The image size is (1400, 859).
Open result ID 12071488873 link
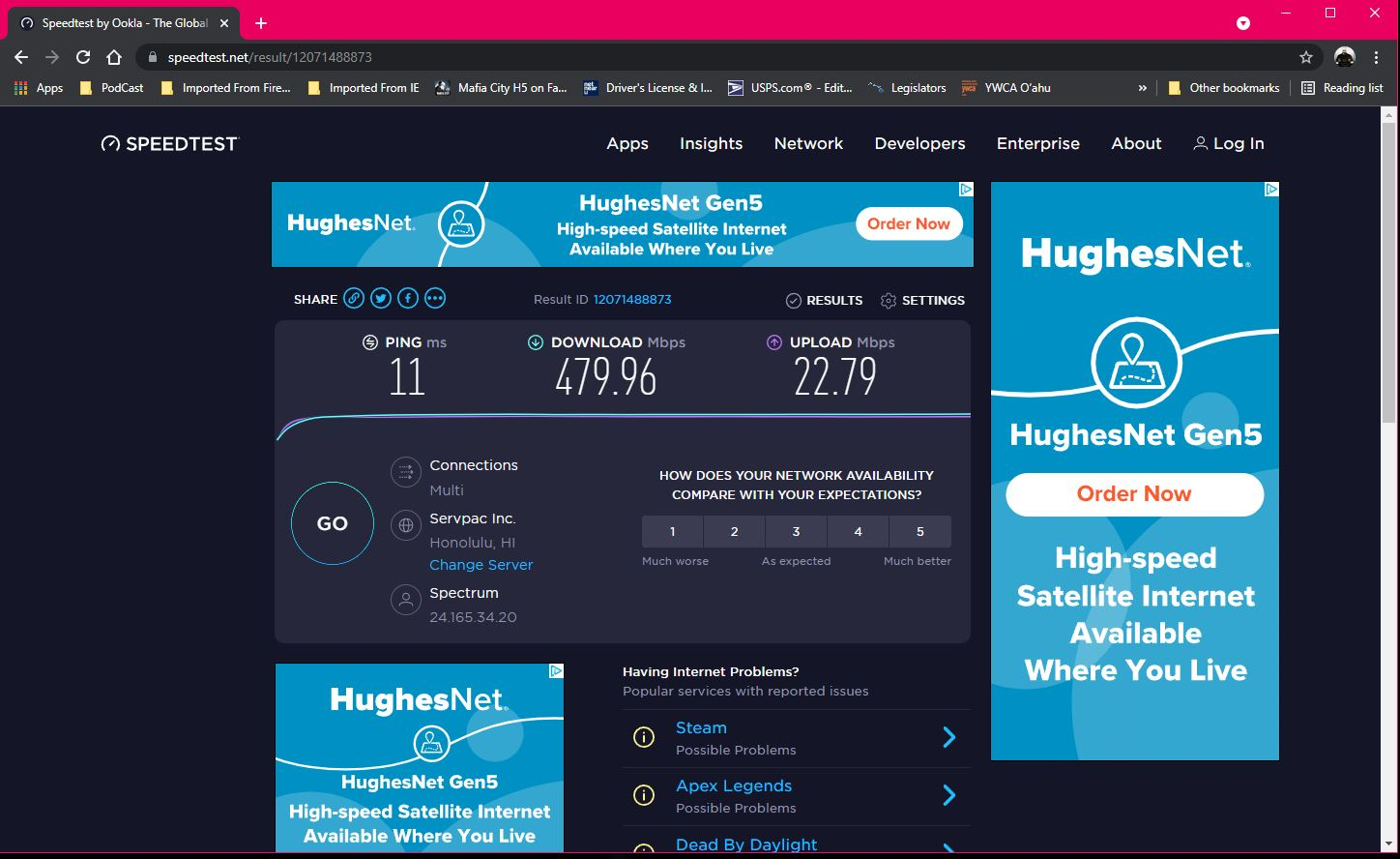(632, 300)
